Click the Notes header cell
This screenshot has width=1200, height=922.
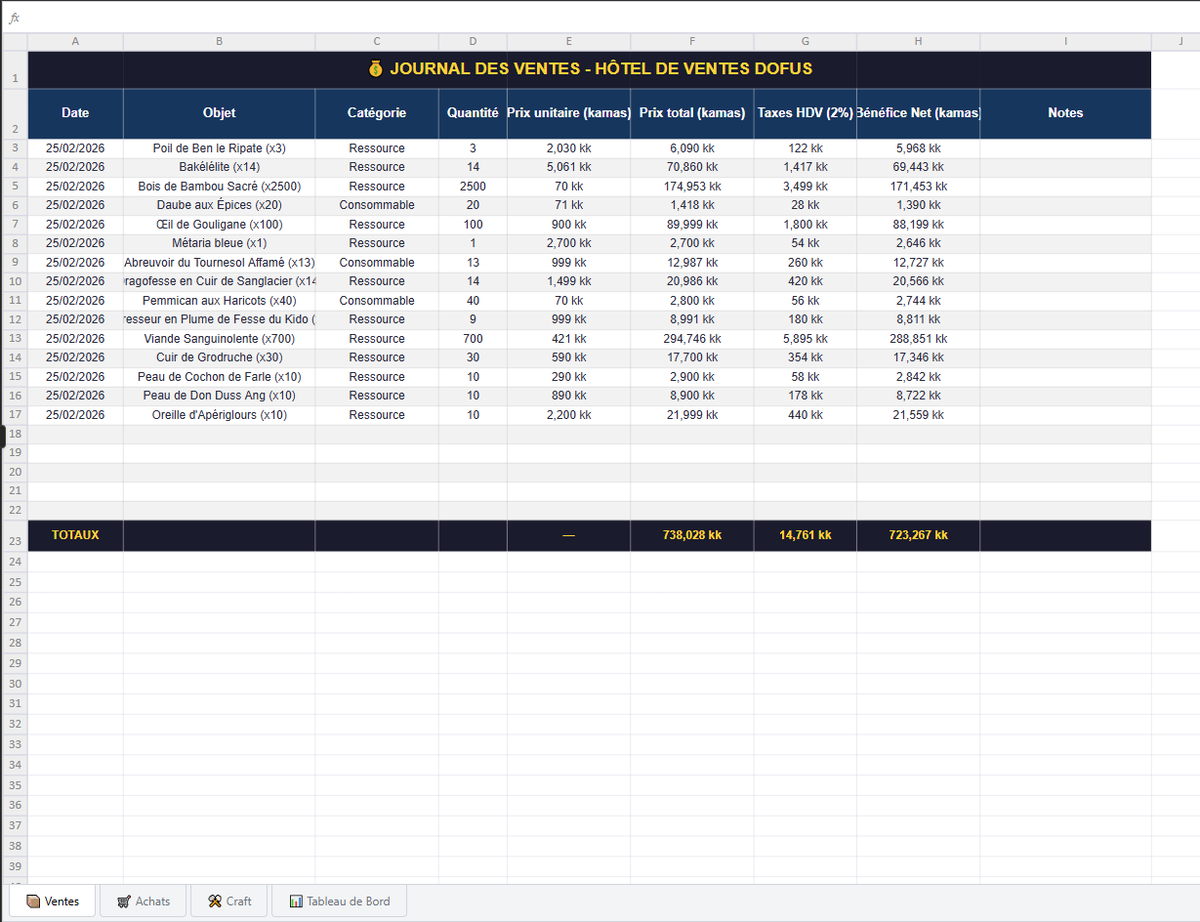[1065, 113]
